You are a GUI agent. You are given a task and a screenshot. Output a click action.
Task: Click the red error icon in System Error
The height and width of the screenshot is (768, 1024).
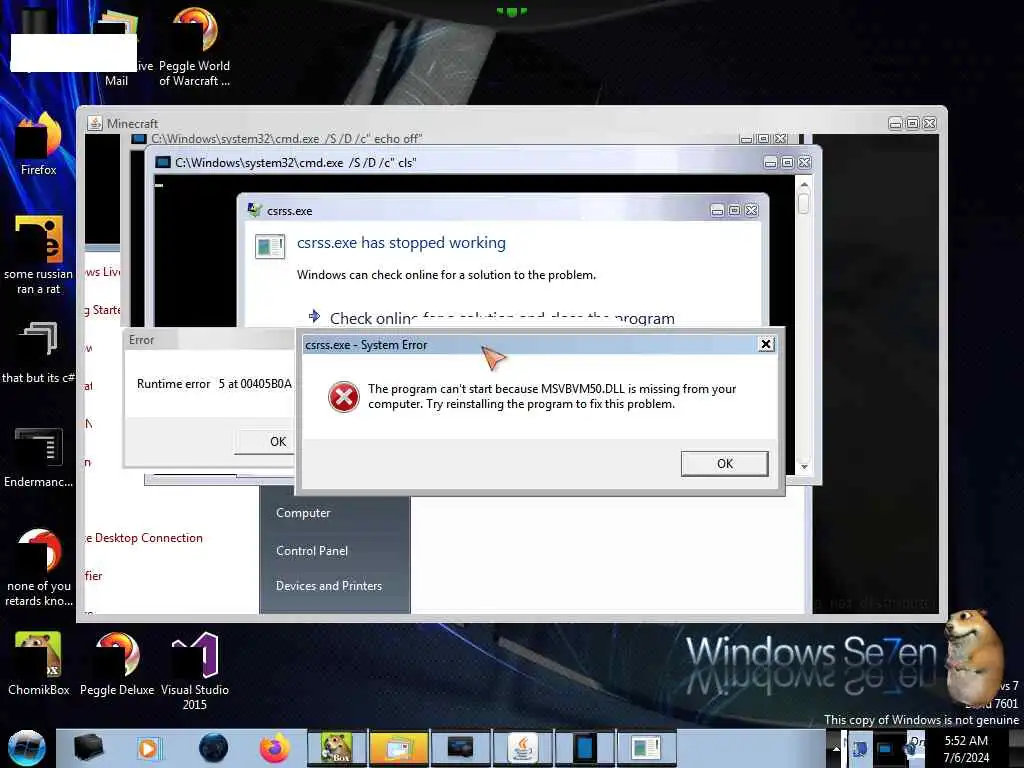coord(344,397)
